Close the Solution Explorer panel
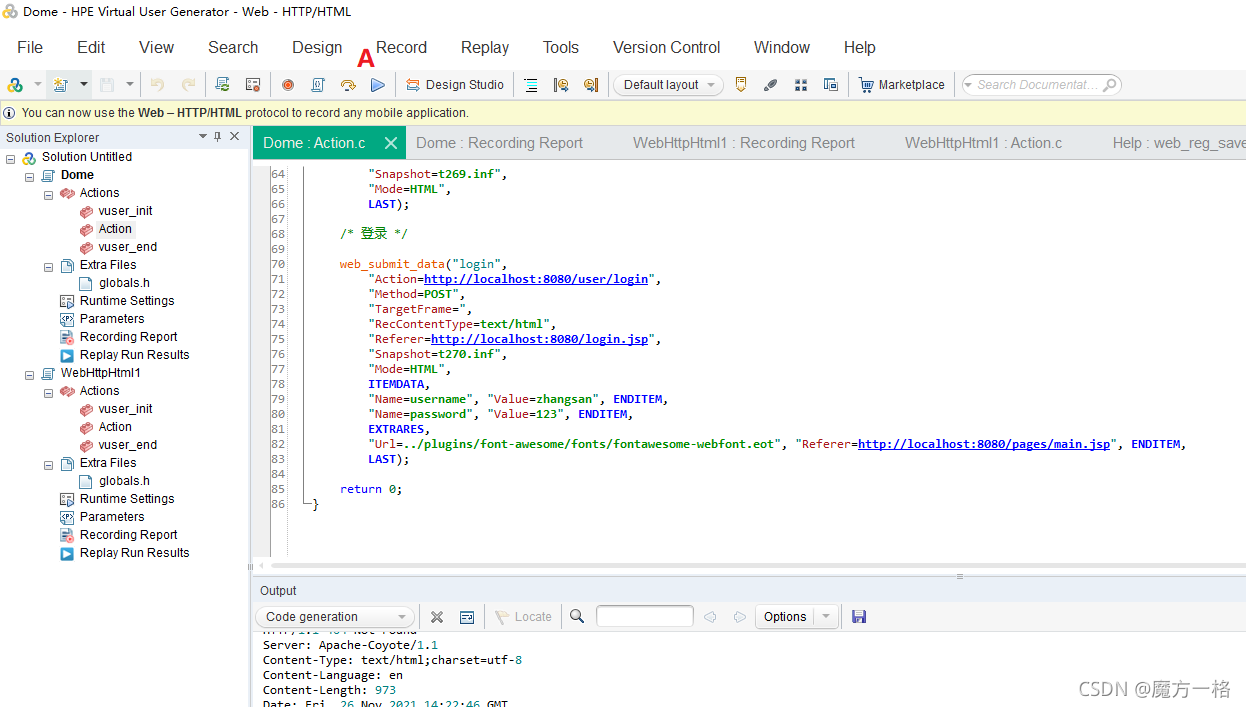This screenshot has height=707, width=1246. coord(235,137)
